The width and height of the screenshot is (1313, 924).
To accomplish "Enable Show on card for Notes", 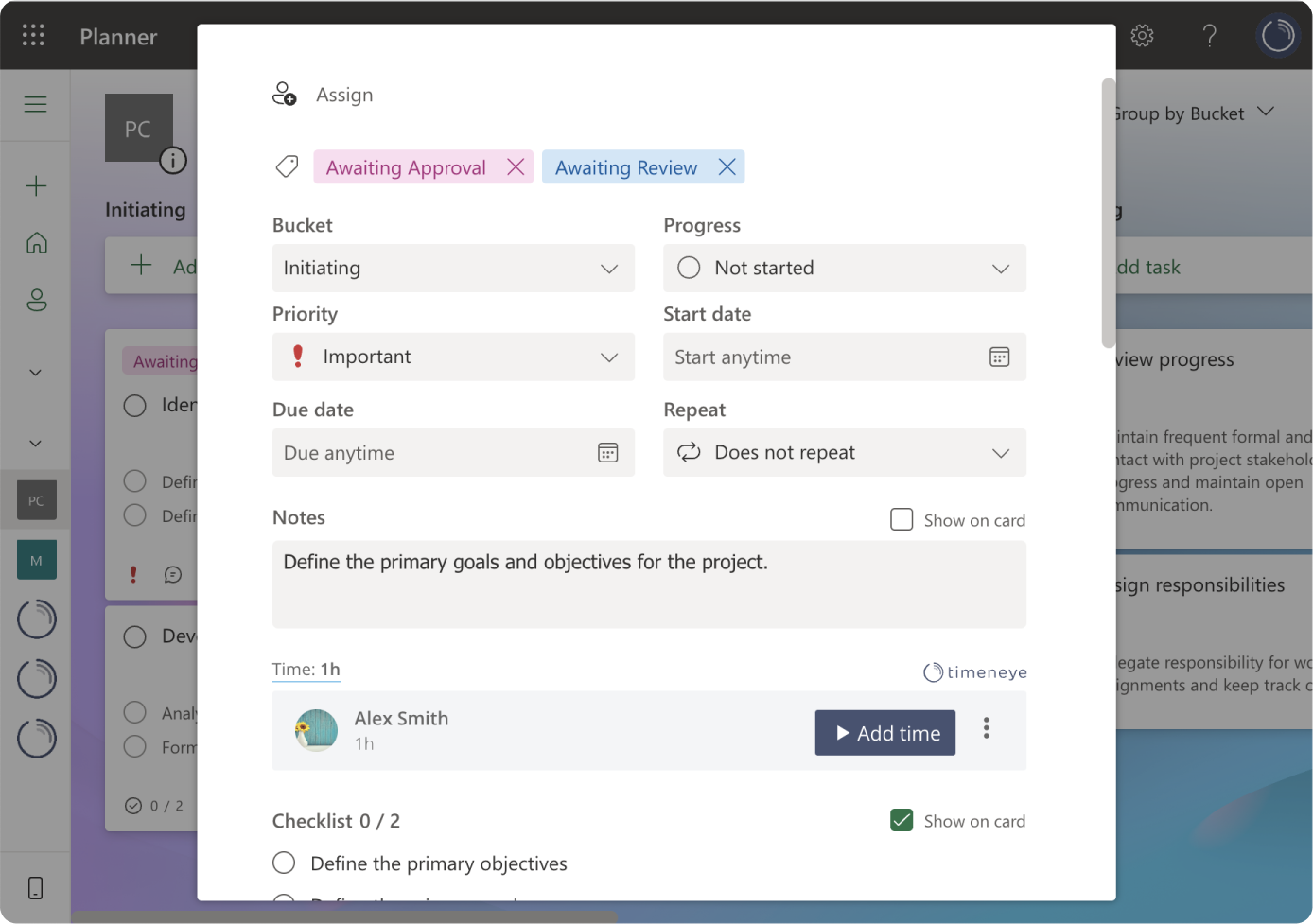I will click(902, 519).
